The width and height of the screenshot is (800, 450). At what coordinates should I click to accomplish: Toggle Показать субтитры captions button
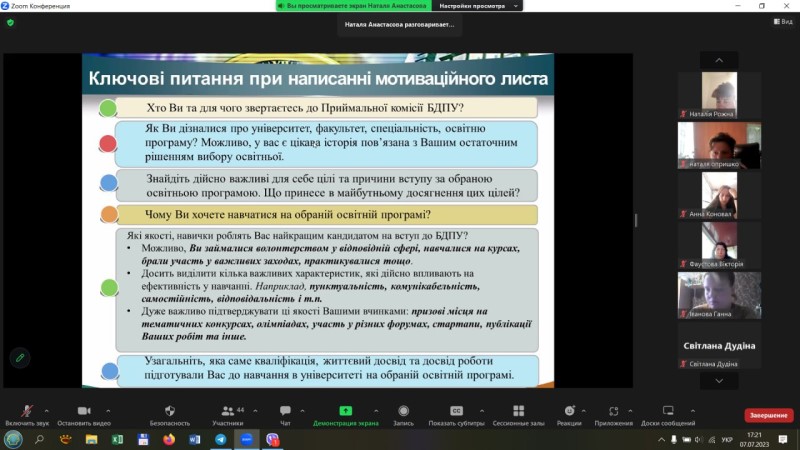click(x=457, y=415)
